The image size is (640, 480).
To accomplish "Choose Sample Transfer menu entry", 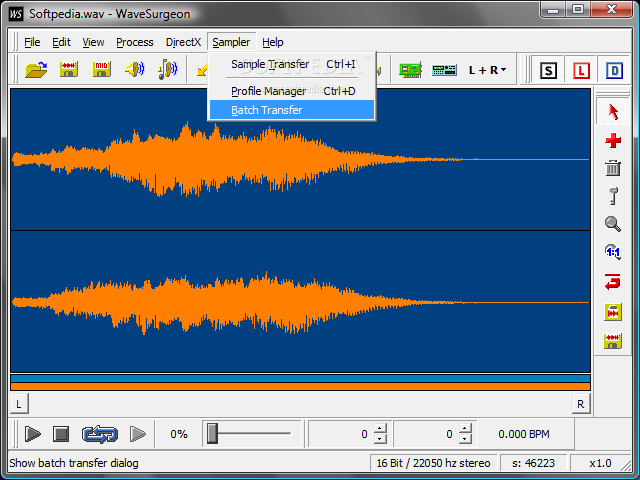I will tap(292, 64).
